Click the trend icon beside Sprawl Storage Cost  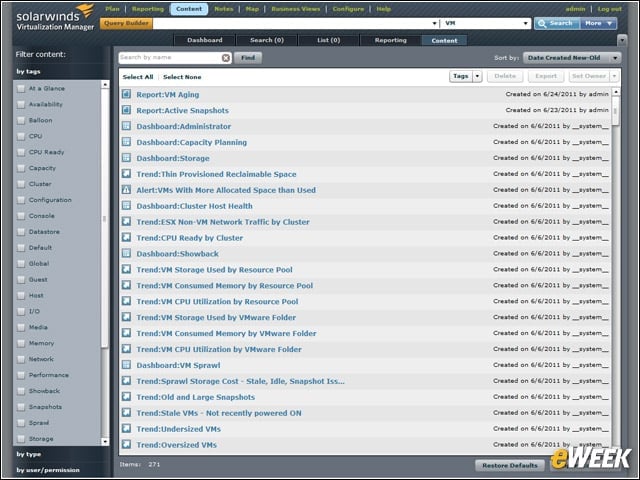127,381
